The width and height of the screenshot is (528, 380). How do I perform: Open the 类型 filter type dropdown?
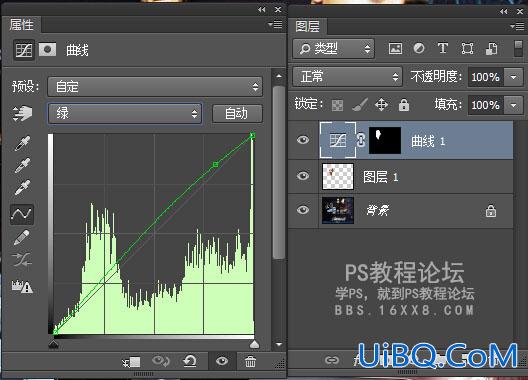click(x=334, y=49)
